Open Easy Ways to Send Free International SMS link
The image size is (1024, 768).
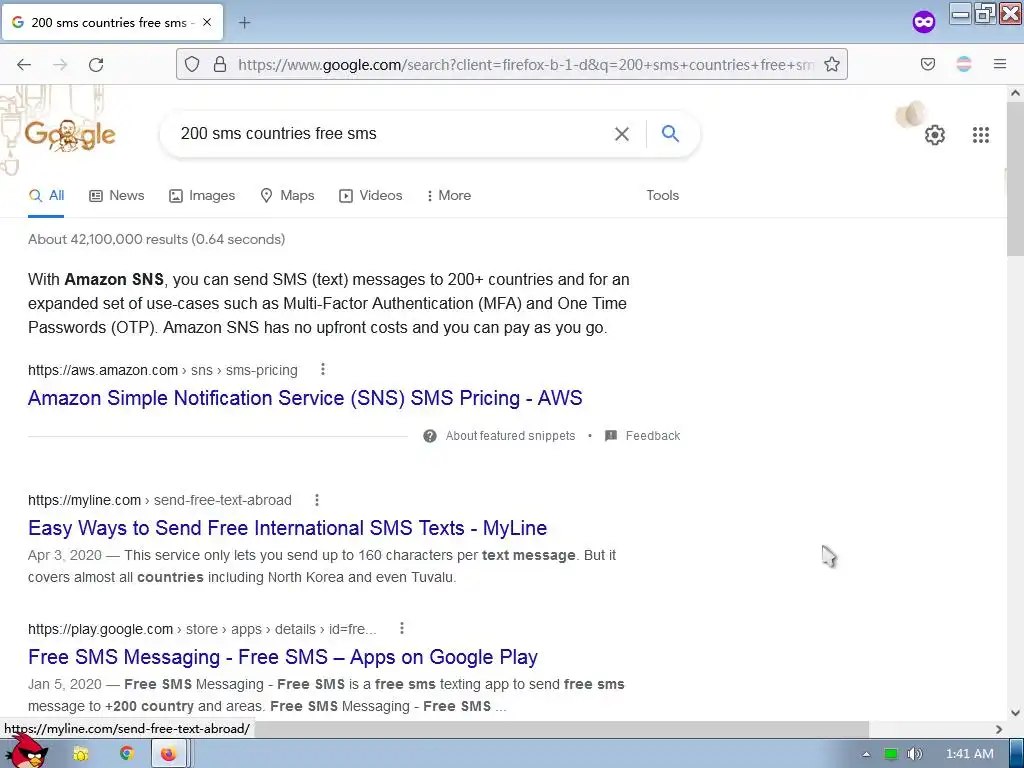point(287,528)
